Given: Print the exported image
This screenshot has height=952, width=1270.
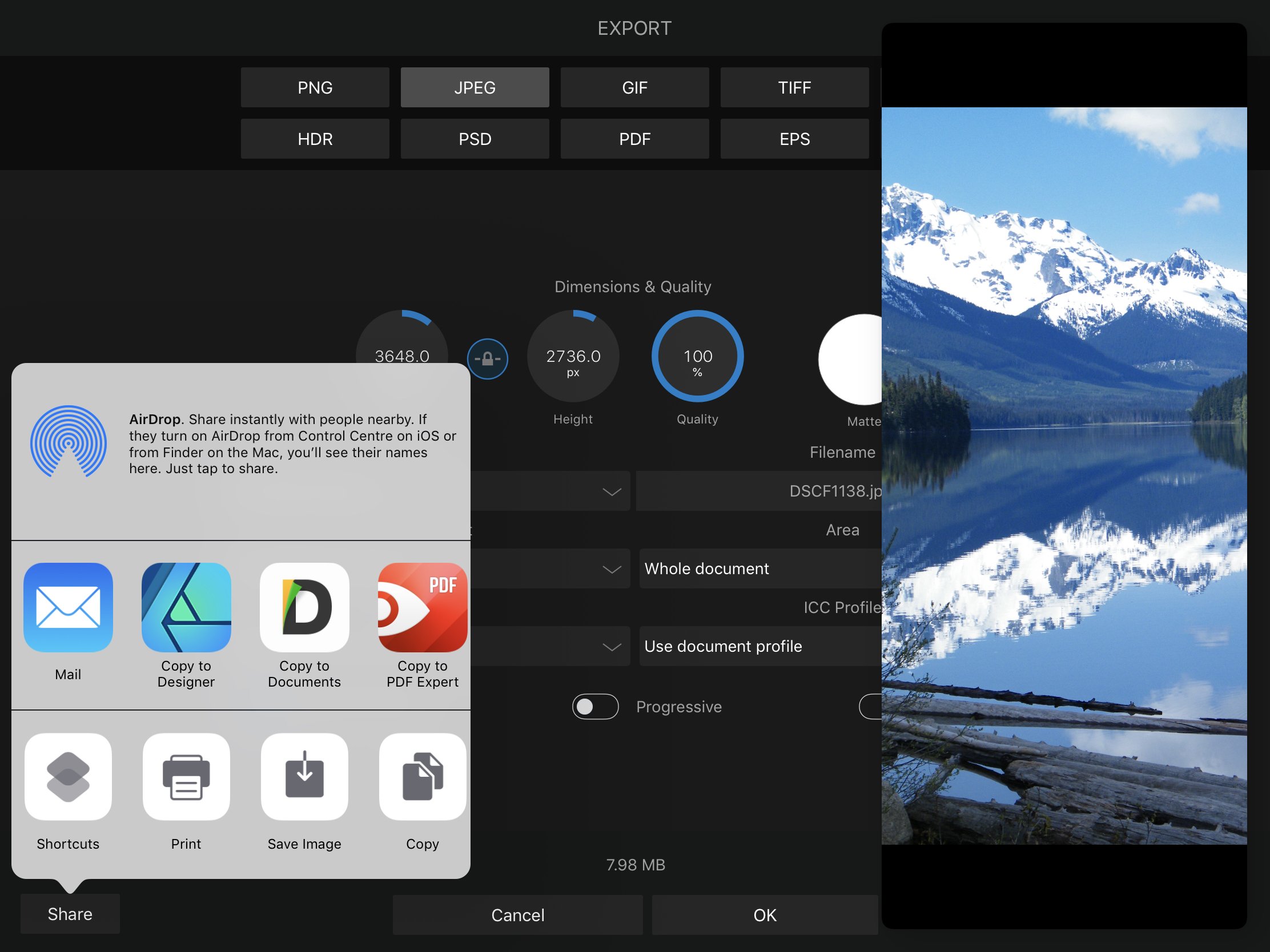Looking at the screenshot, I should [186, 776].
